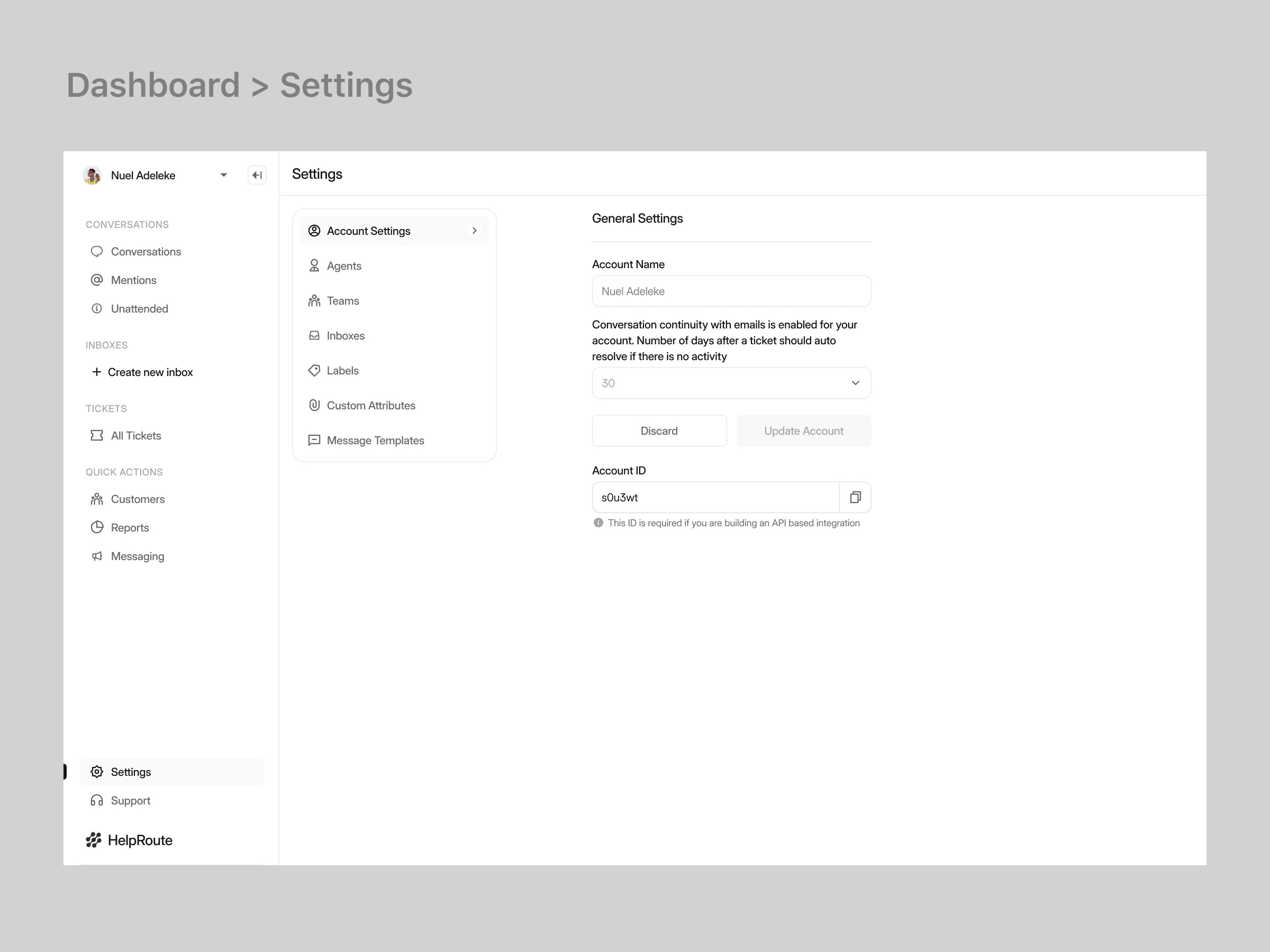Expand the Account Settings chevron

pos(474,231)
